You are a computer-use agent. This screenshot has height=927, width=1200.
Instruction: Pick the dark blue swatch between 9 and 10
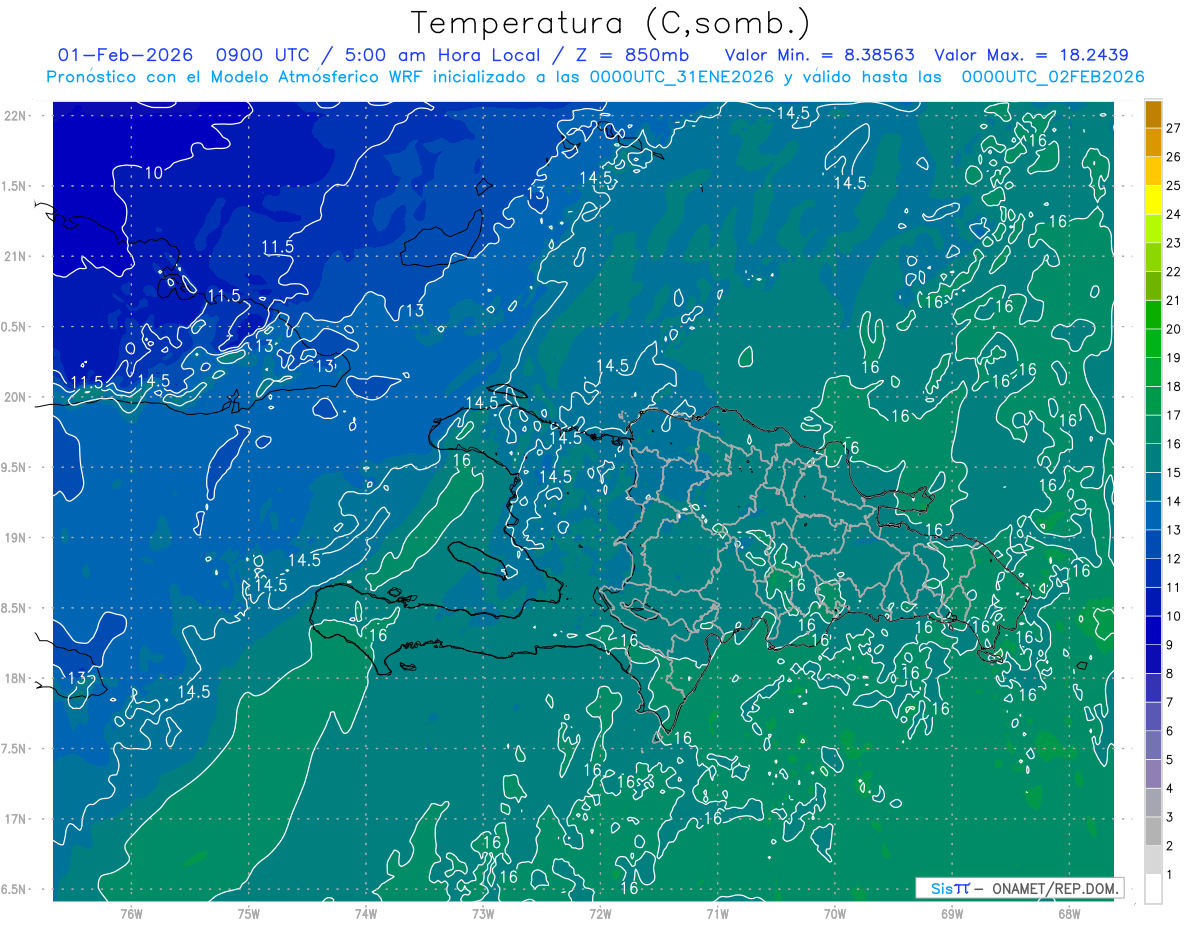coord(1153,630)
